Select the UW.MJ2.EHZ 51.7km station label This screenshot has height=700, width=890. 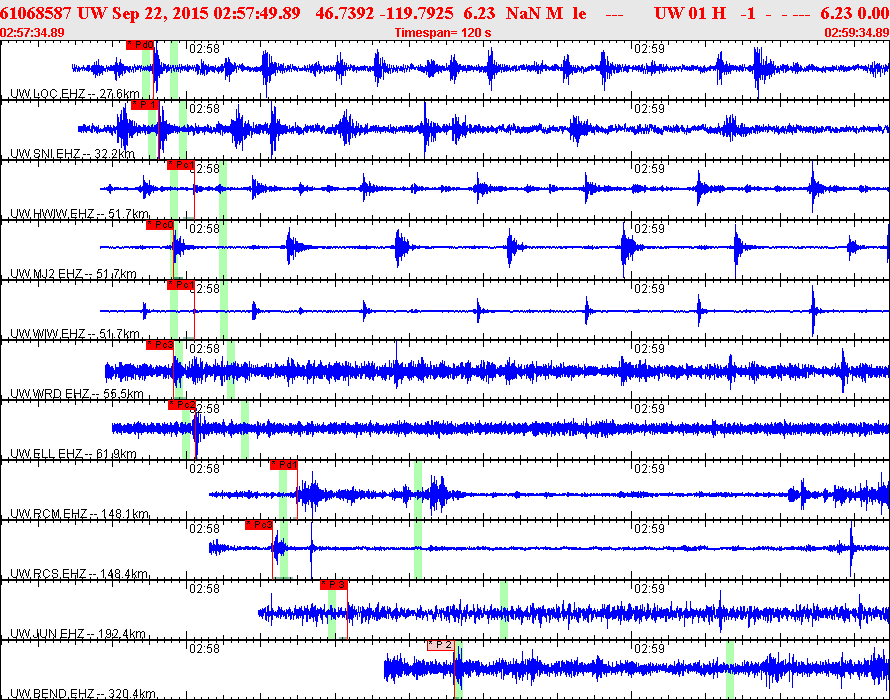(73, 274)
